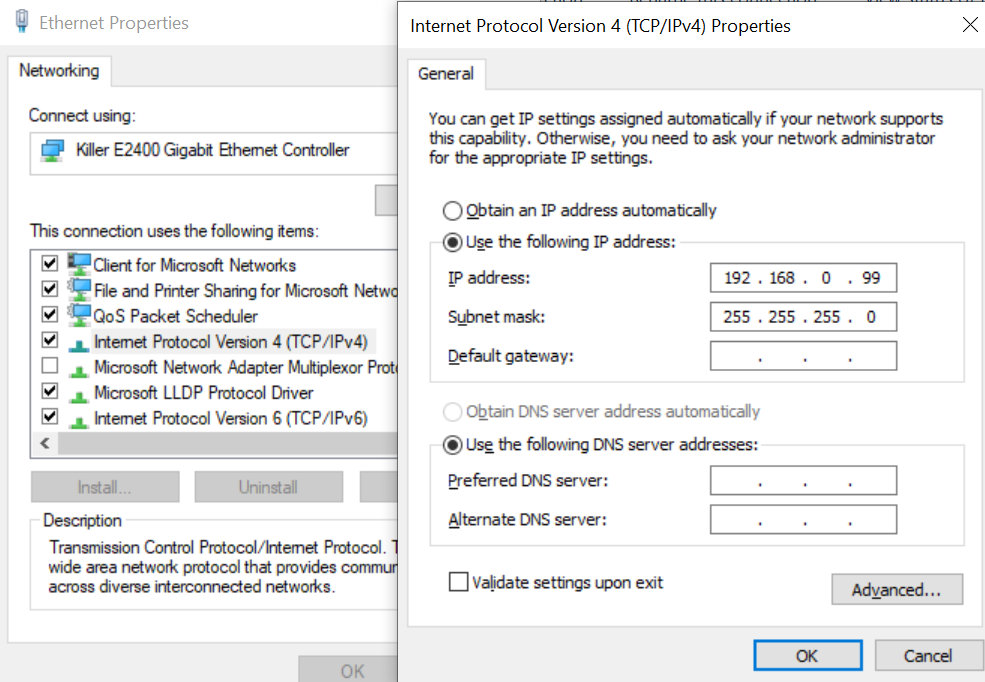Screen dimensions: 985x682
Task: Click the File and Printer Sharing icon
Action: click(x=79, y=290)
